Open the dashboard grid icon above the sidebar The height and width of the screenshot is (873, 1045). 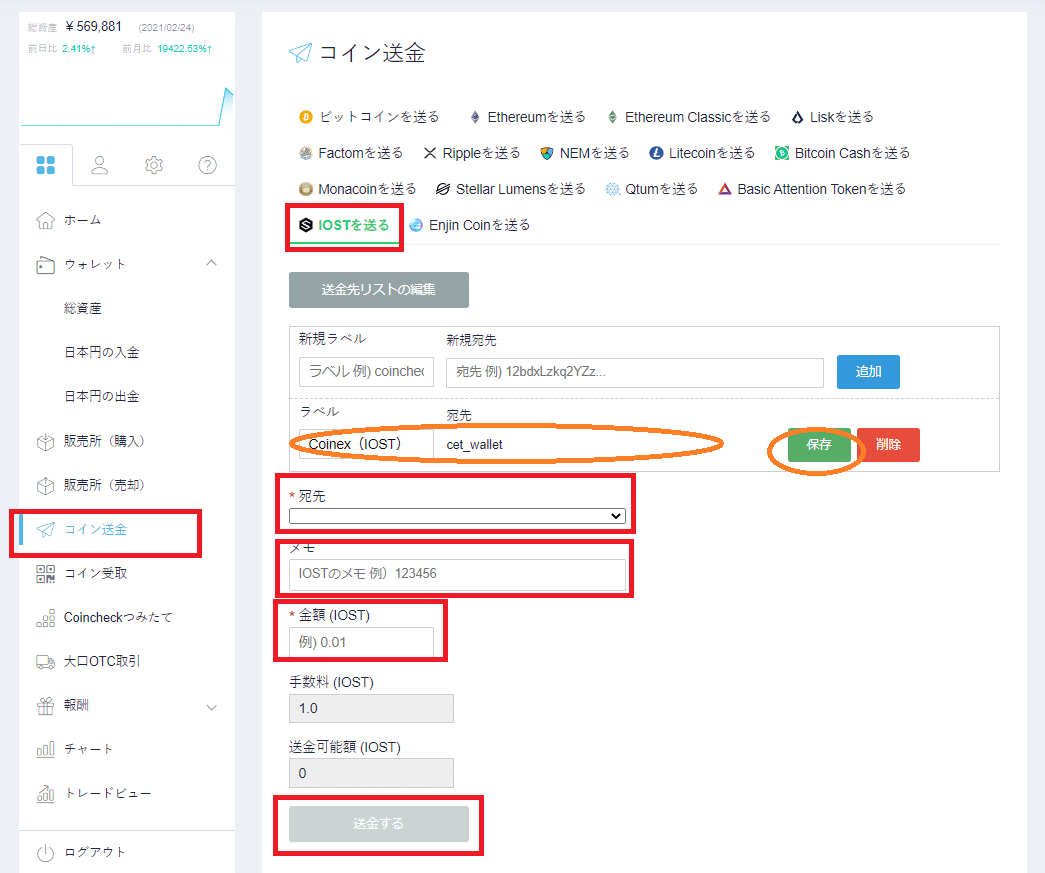[x=47, y=164]
